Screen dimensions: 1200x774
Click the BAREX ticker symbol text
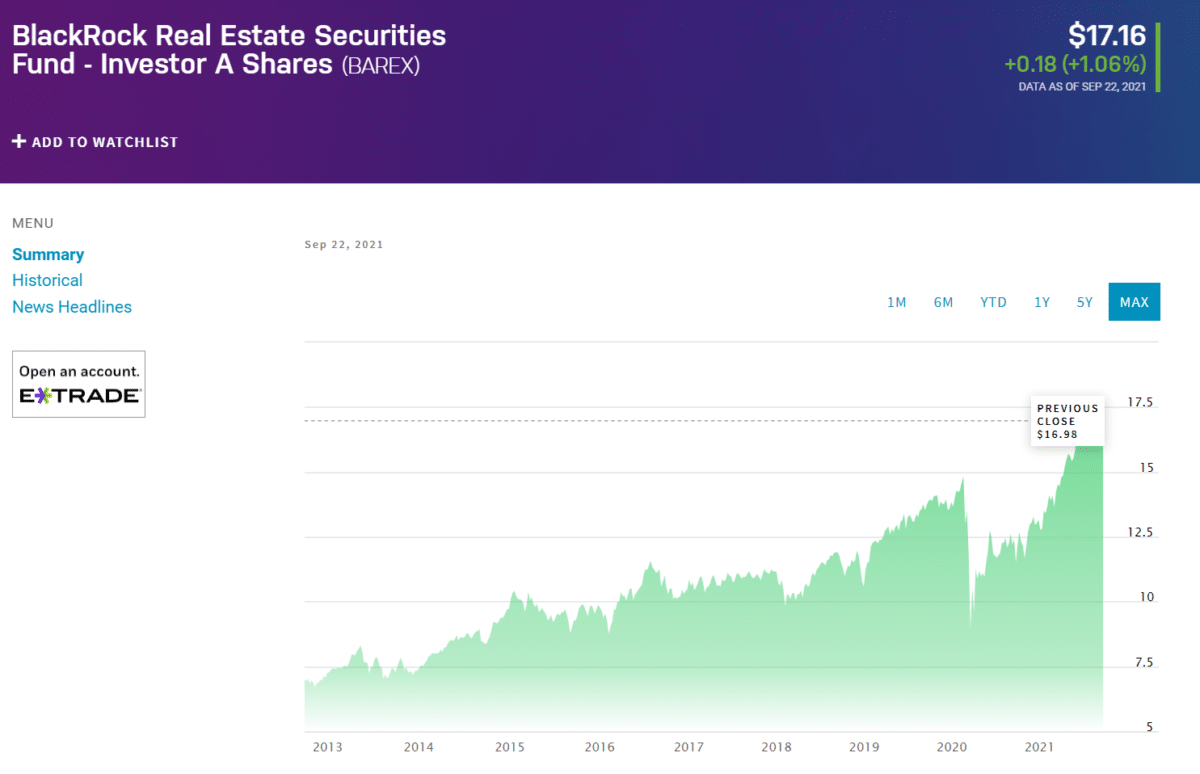pyautogui.click(x=381, y=66)
